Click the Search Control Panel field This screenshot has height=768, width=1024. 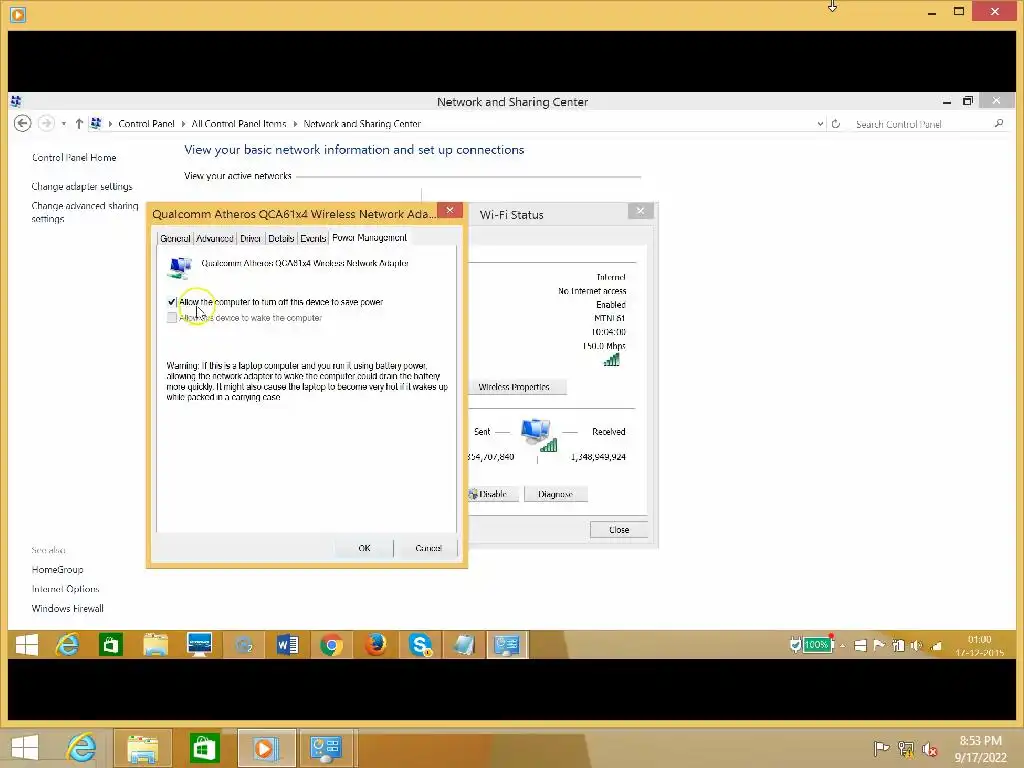[921, 124]
